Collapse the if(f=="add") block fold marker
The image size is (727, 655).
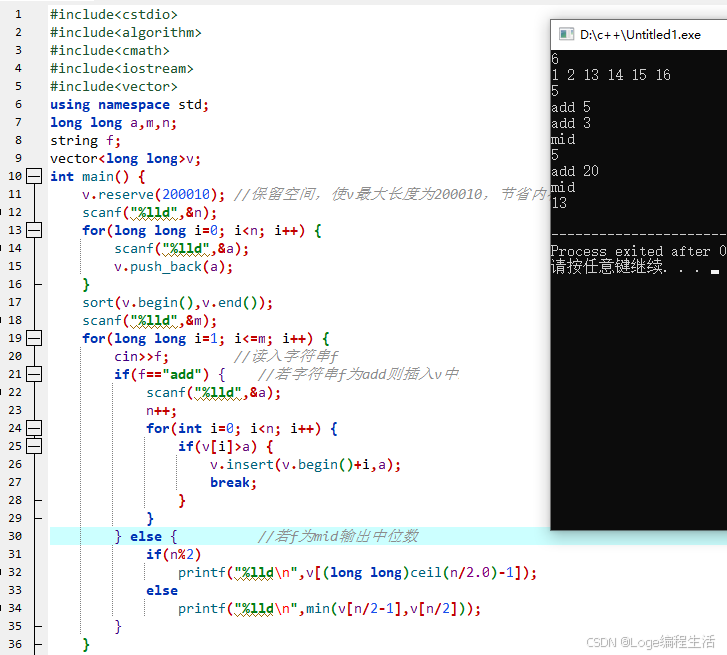(x=34, y=375)
